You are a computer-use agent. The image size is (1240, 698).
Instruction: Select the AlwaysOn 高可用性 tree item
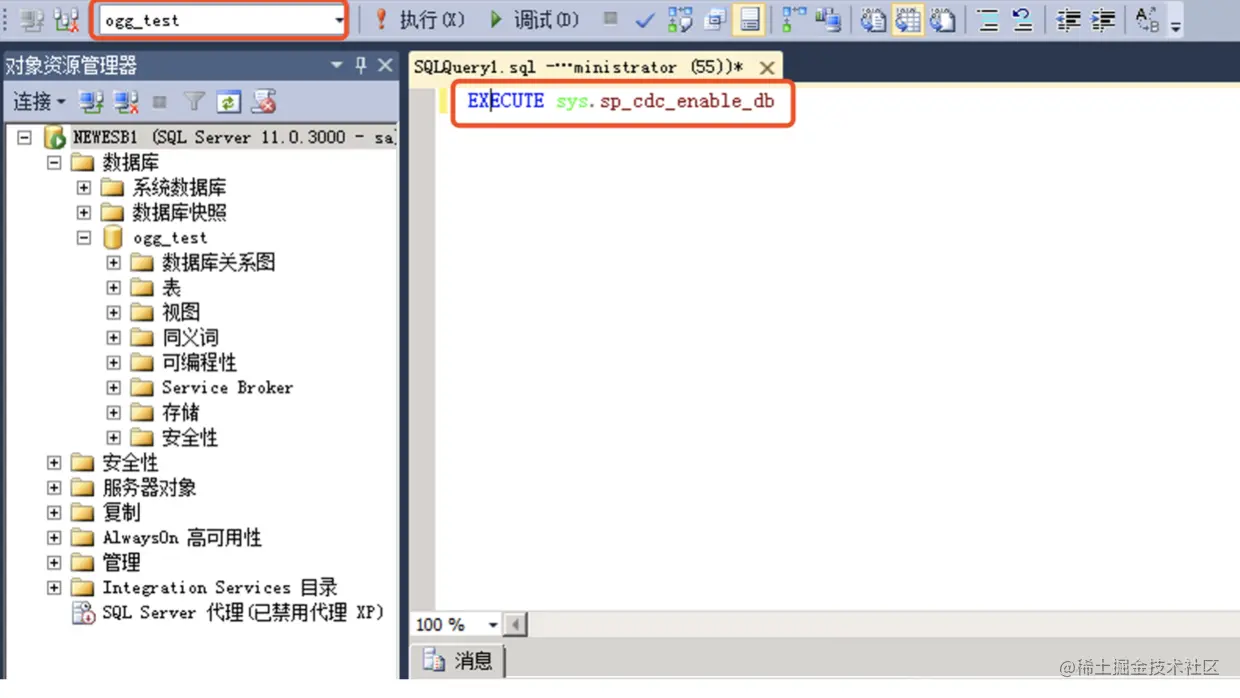[x=182, y=538]
